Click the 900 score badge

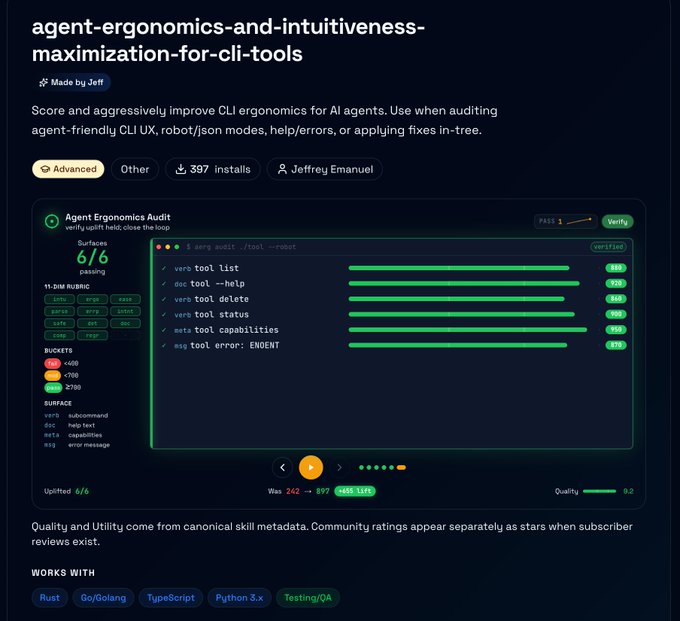(x=616, y=314)
